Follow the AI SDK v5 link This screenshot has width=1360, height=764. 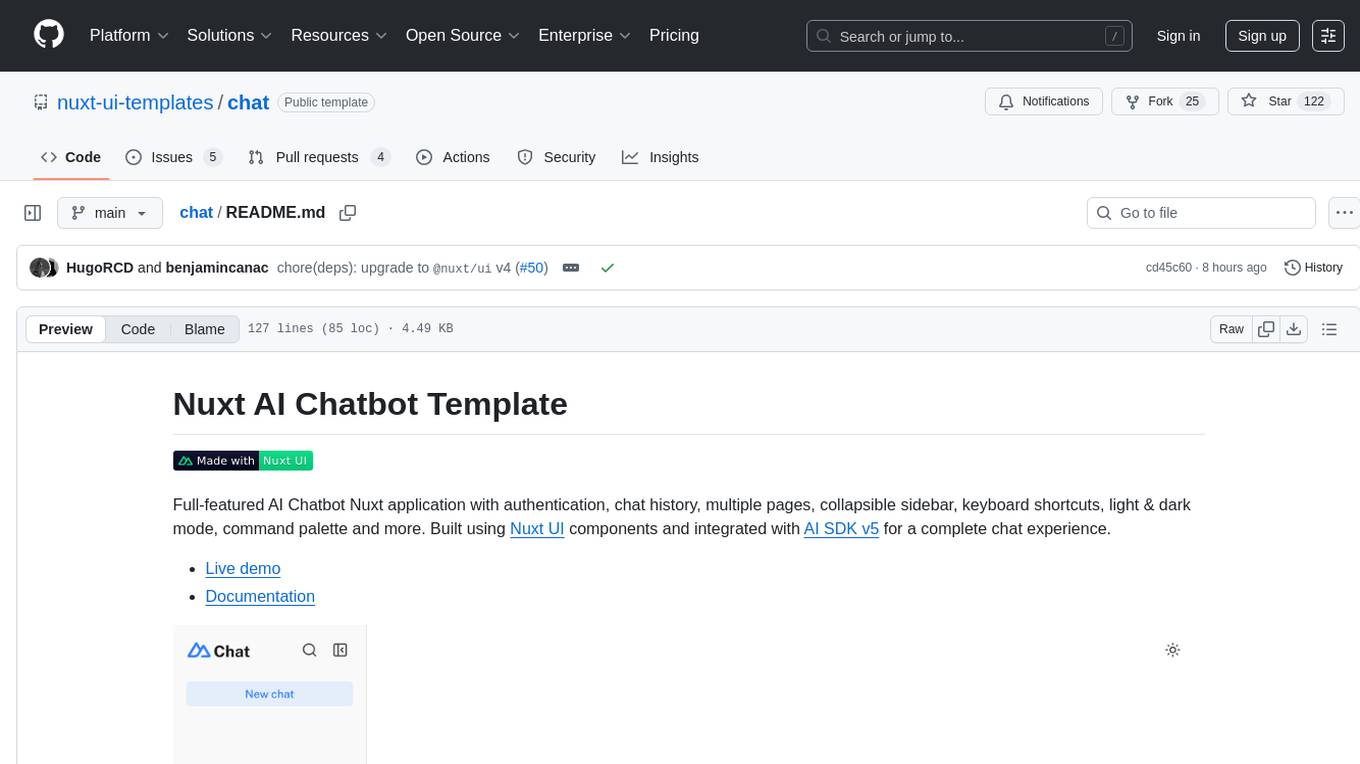(841, 528)
